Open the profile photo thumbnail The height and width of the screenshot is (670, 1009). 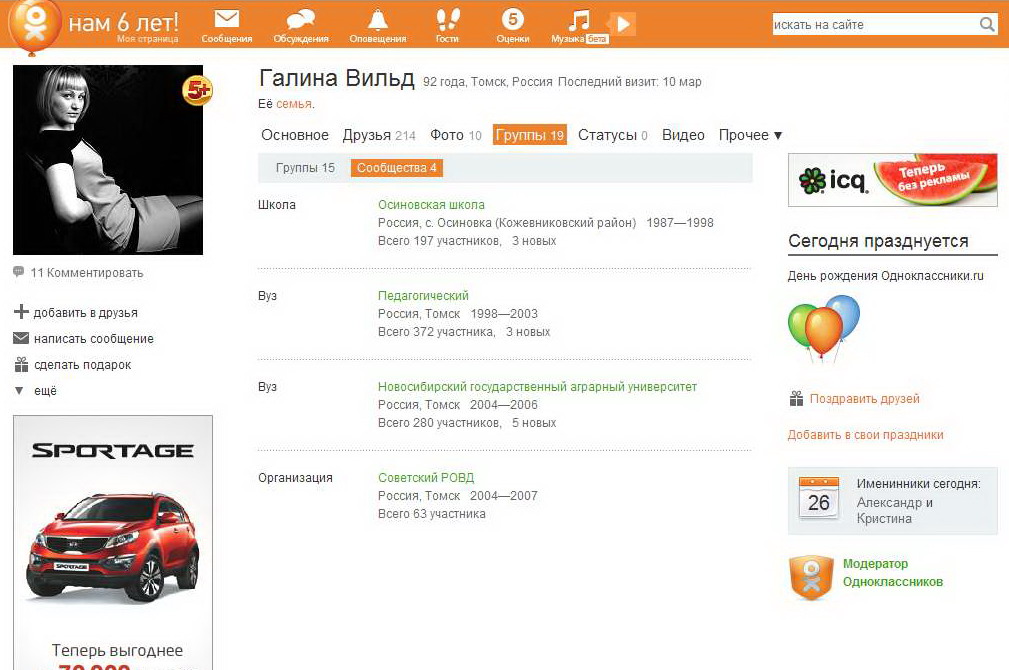108,160
